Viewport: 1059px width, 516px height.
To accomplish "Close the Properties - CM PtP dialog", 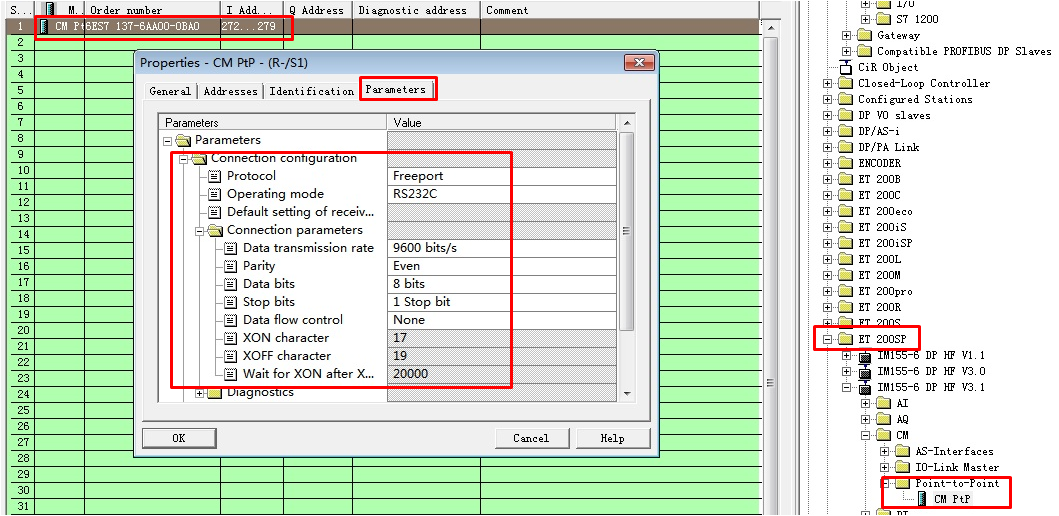I will pyautogui.click(x=638, y=63).
